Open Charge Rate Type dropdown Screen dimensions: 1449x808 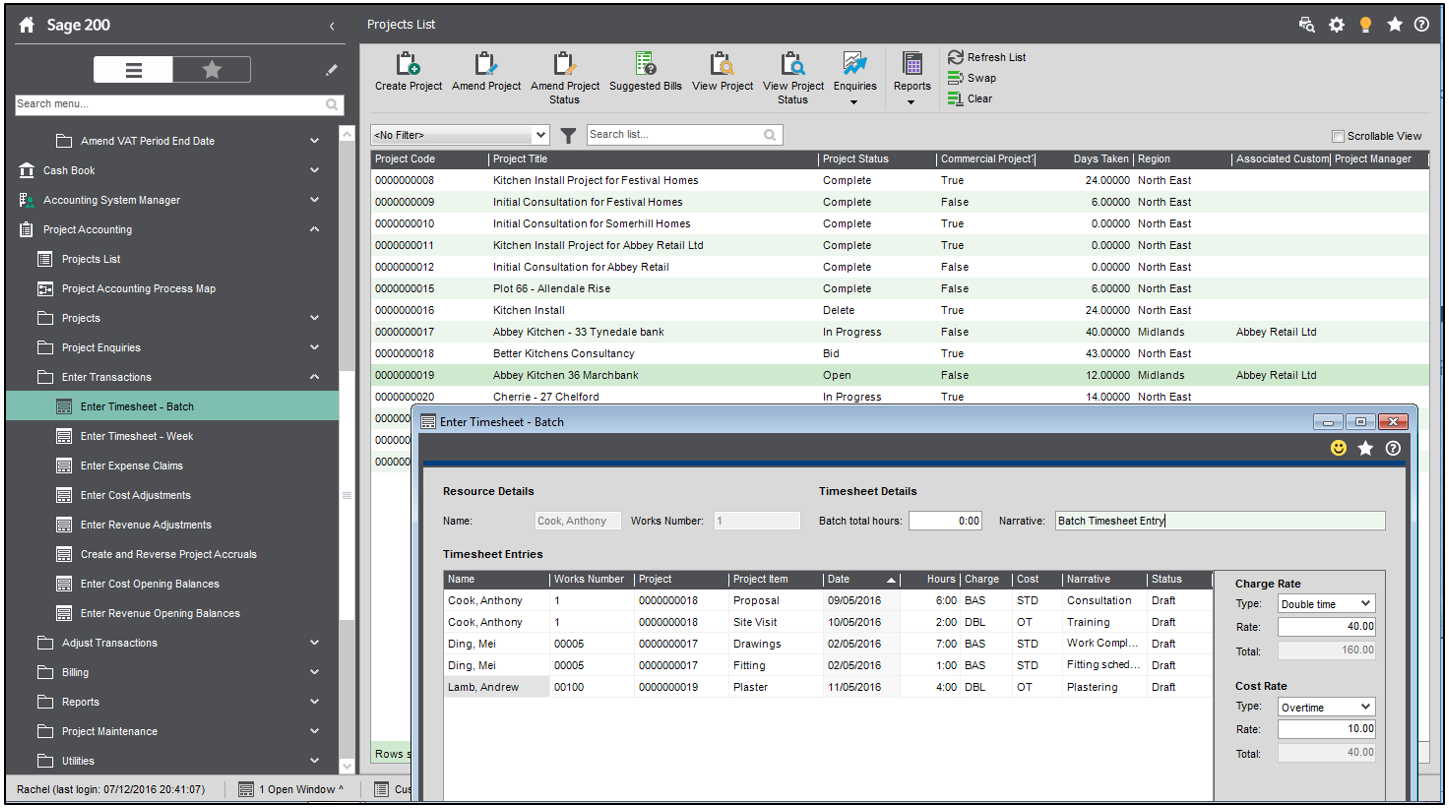tap(1326, 604)
